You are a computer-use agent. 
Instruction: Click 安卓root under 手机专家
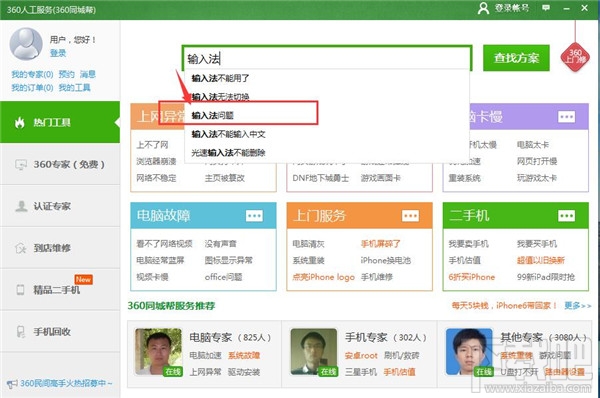pyautogui.click(x=361, y=356)
